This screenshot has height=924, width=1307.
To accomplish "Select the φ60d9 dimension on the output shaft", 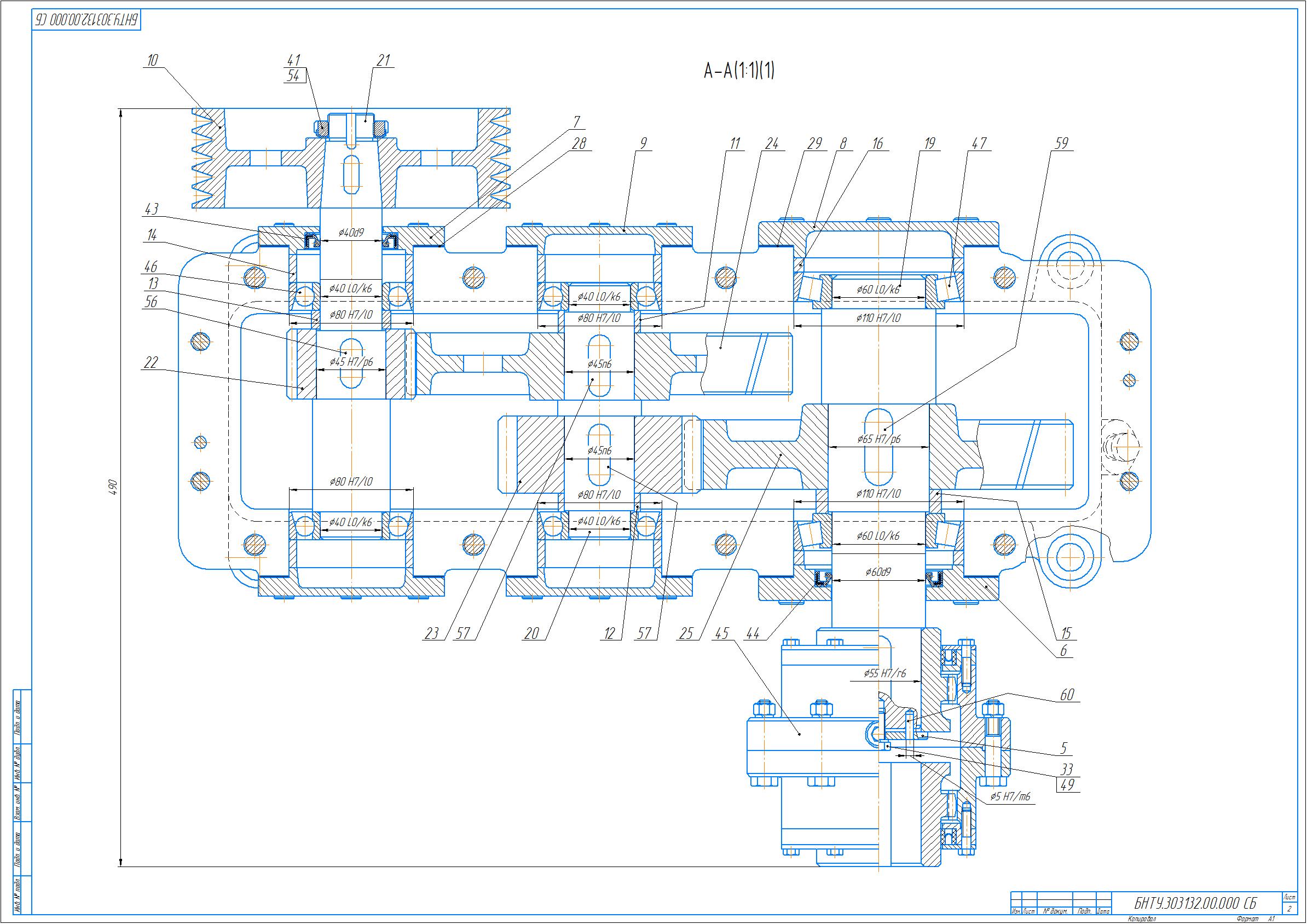I will 878,572.
